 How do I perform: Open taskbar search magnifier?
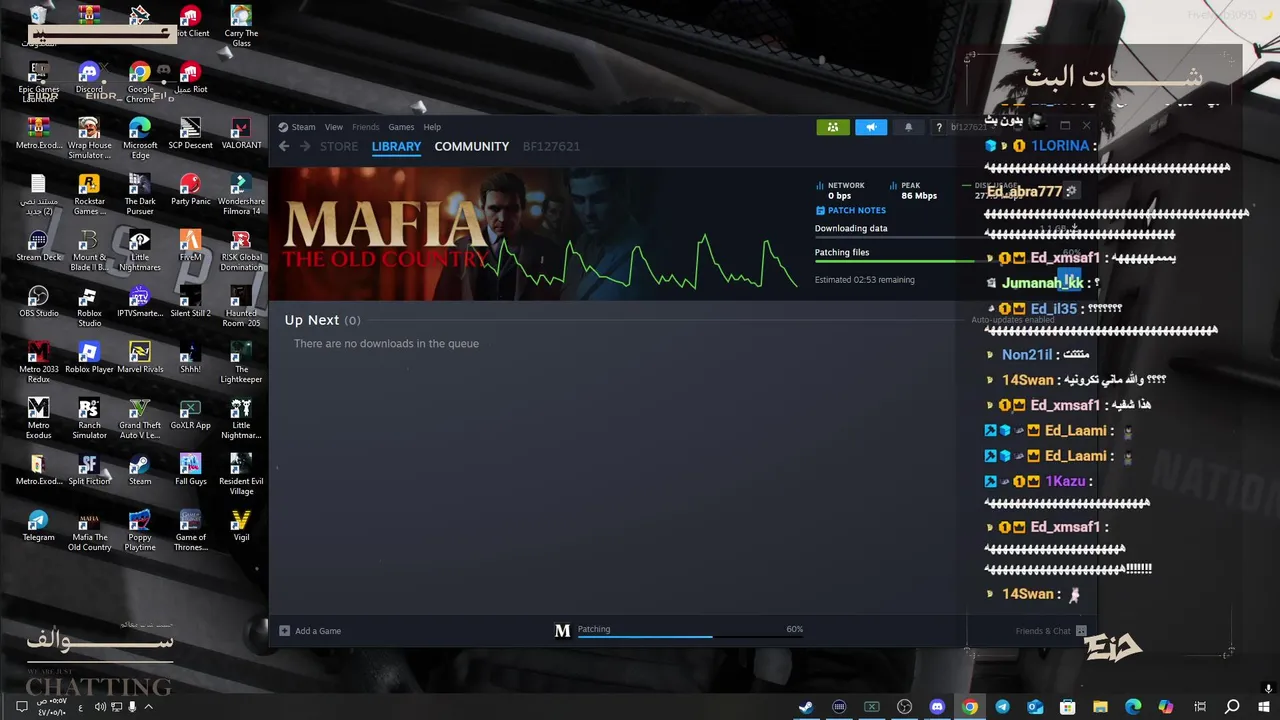coord(1232,707)
